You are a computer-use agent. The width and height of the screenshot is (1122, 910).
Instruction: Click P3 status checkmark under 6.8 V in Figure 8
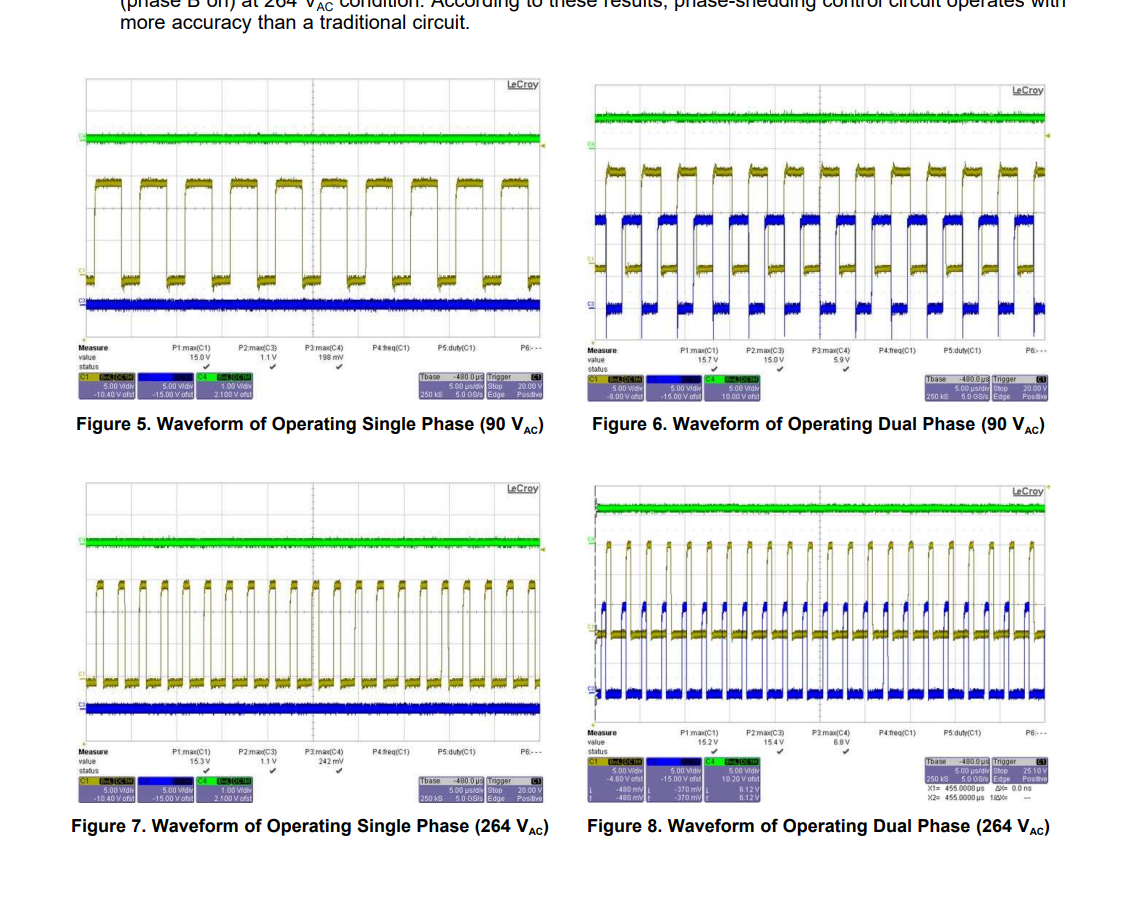(846, 751)
